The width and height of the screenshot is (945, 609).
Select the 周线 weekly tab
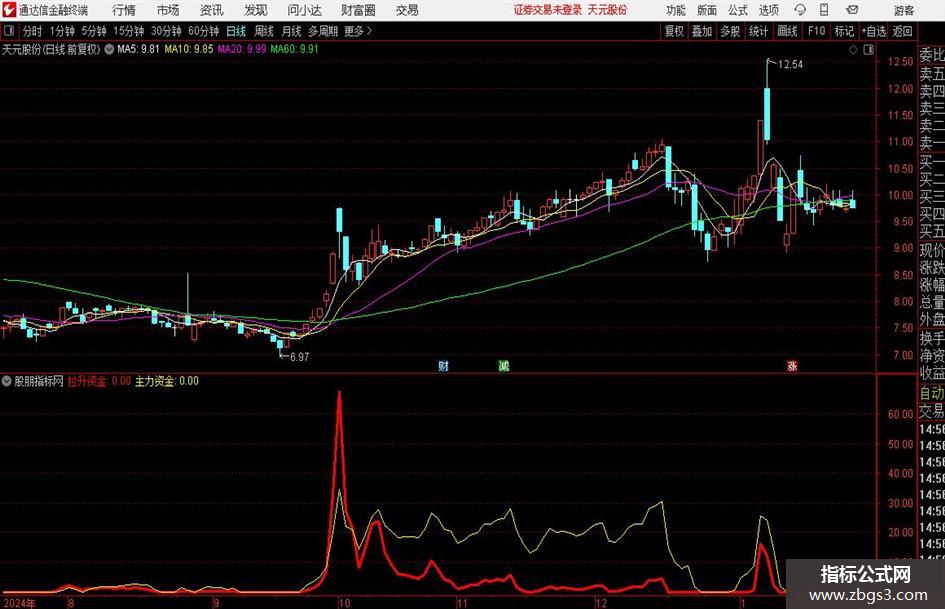point(263,31)
